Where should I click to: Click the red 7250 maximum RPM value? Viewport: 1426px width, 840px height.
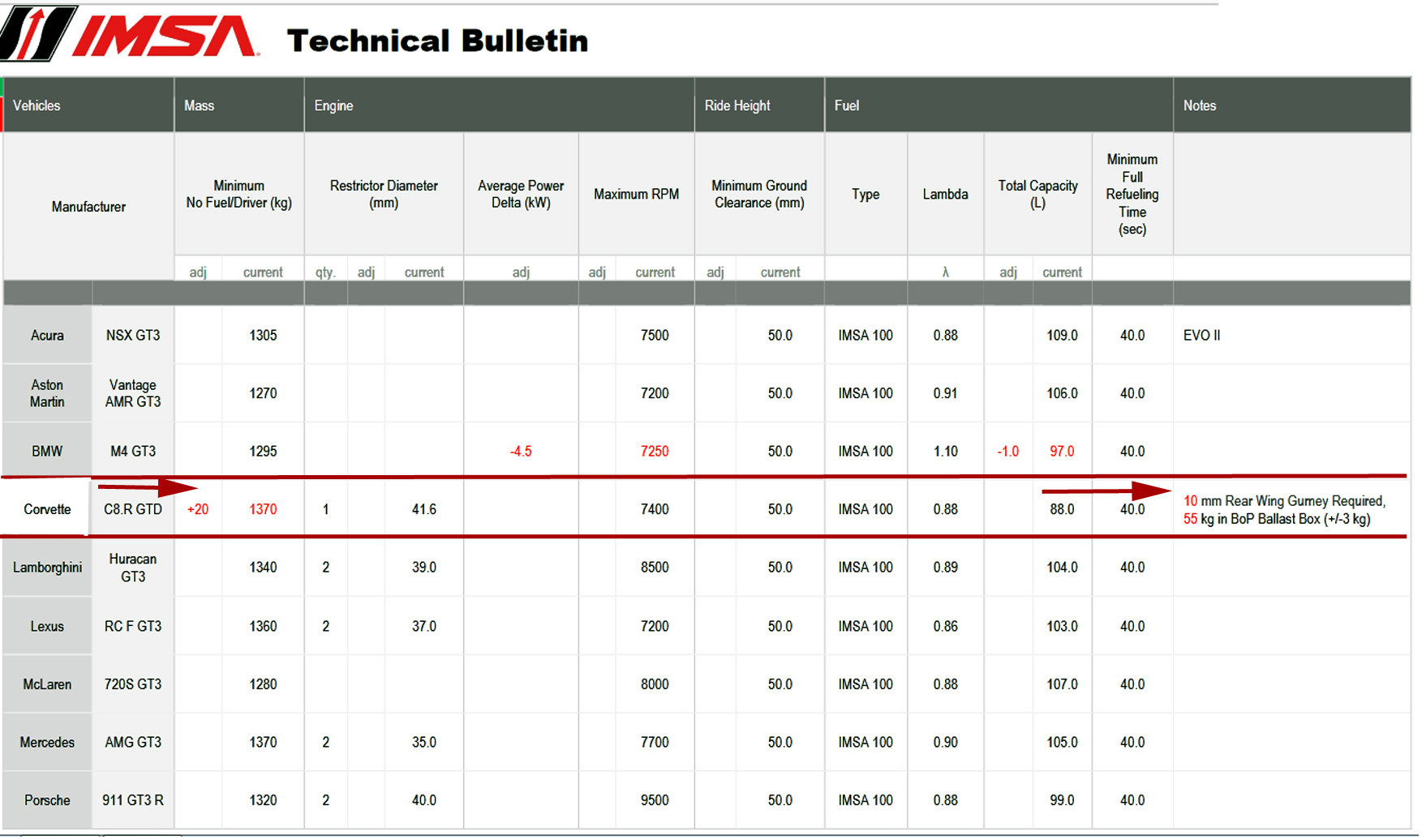(x=655, y=452)
